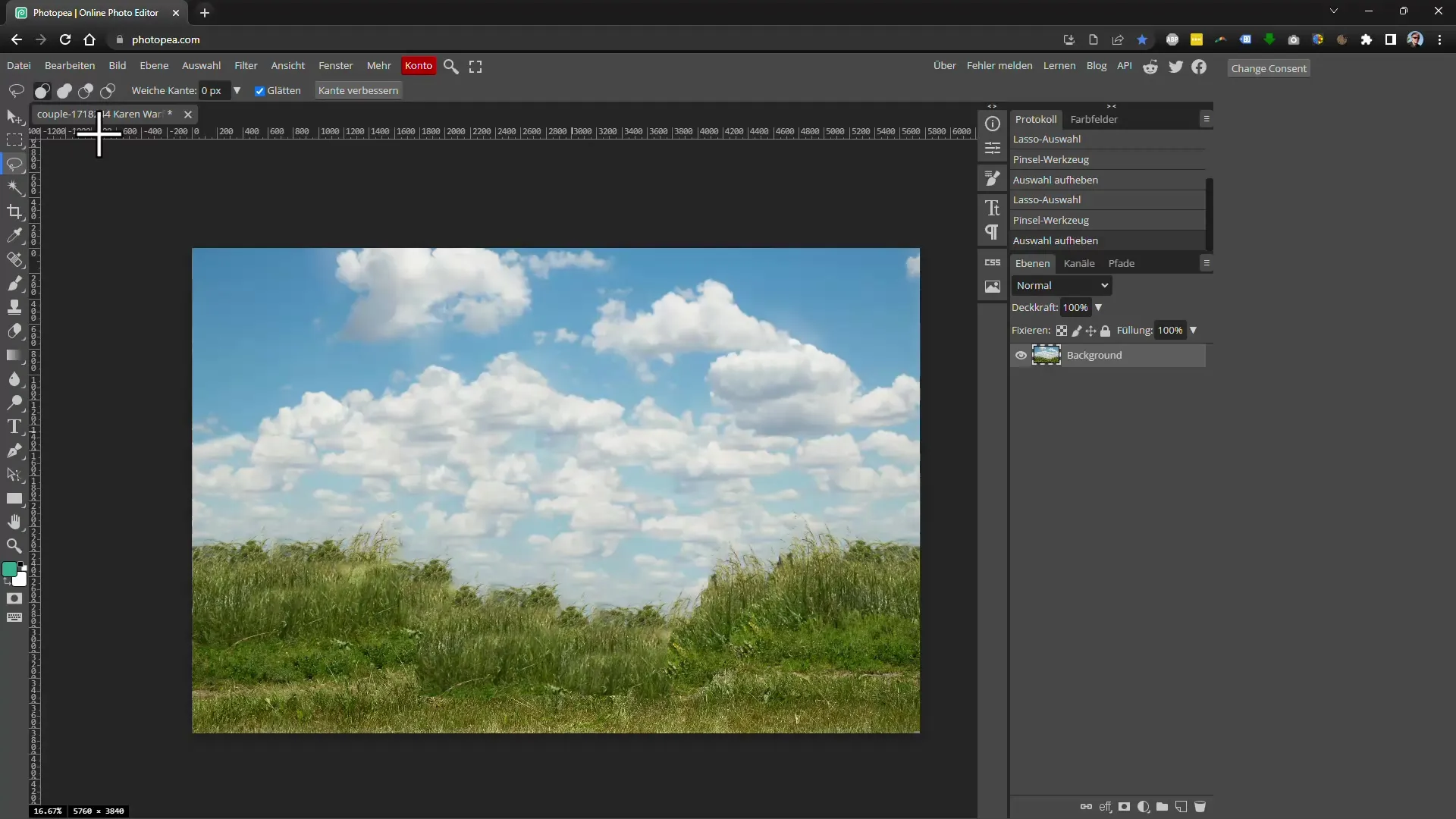Switch to the Pfade tab
The image size is (1456, 819).
(x=1122, y=264)
